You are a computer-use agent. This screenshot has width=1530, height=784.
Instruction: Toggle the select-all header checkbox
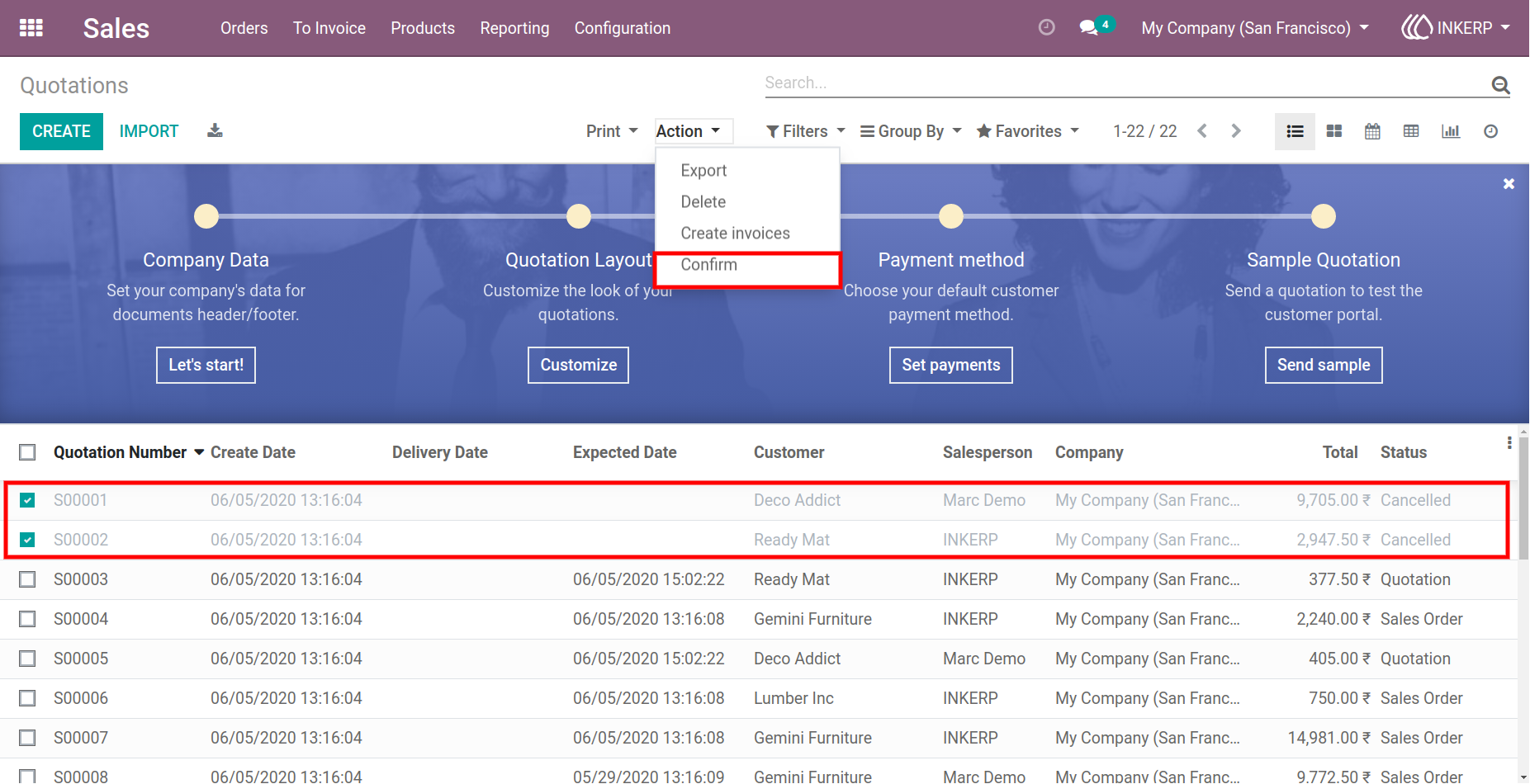click(x=27, y=452)
